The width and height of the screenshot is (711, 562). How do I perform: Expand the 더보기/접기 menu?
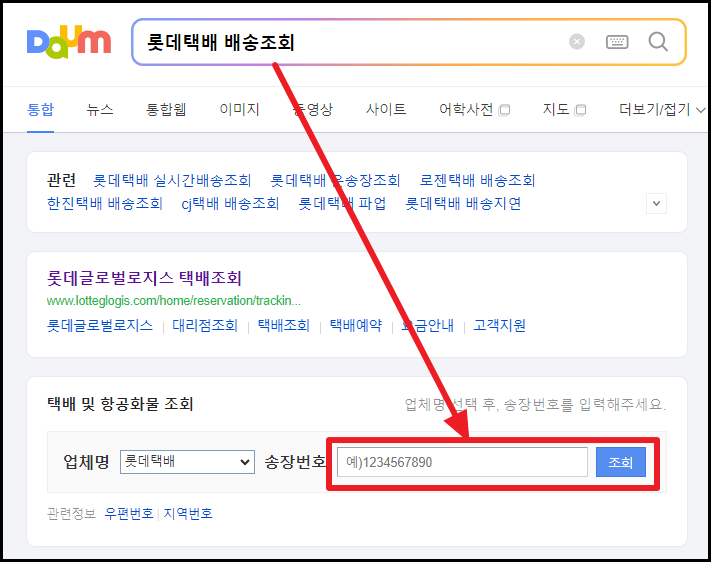coord(662,109)
